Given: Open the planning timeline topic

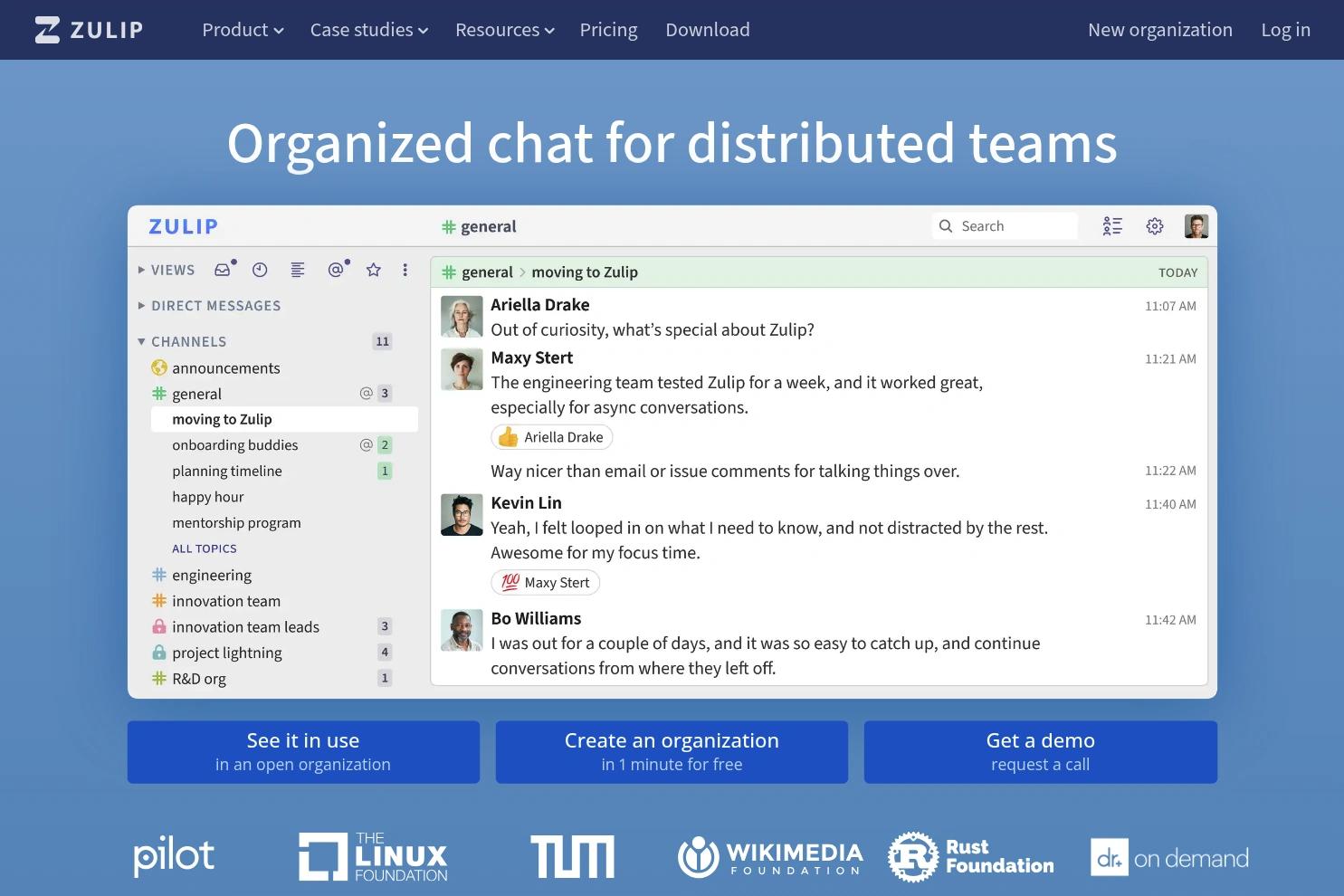Looking at the screenshot, I should [227, 471].
